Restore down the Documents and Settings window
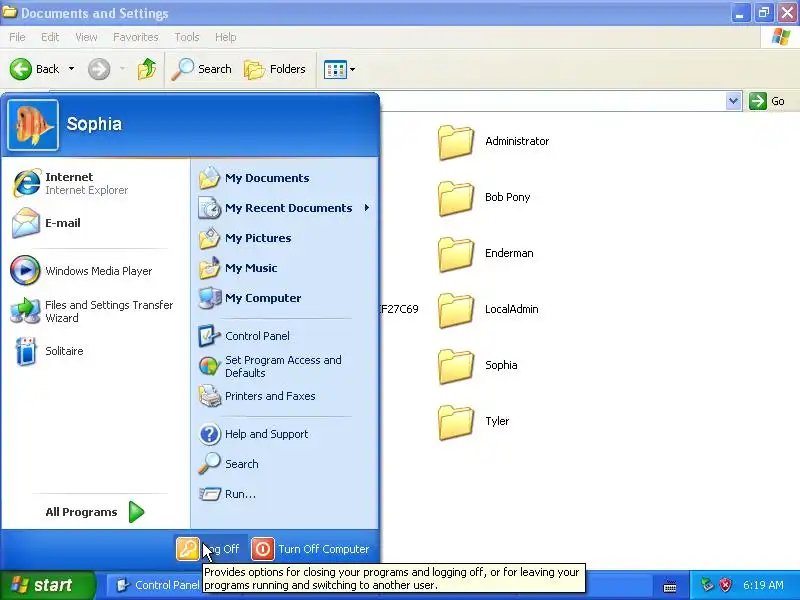 pyautogui.click(x=763, y=13)
